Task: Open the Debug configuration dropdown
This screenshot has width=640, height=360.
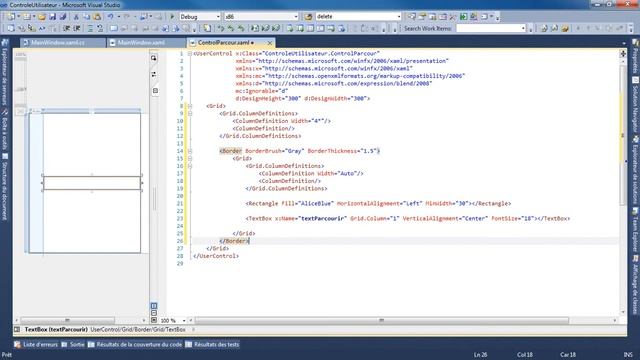Action: click(218, 17)
